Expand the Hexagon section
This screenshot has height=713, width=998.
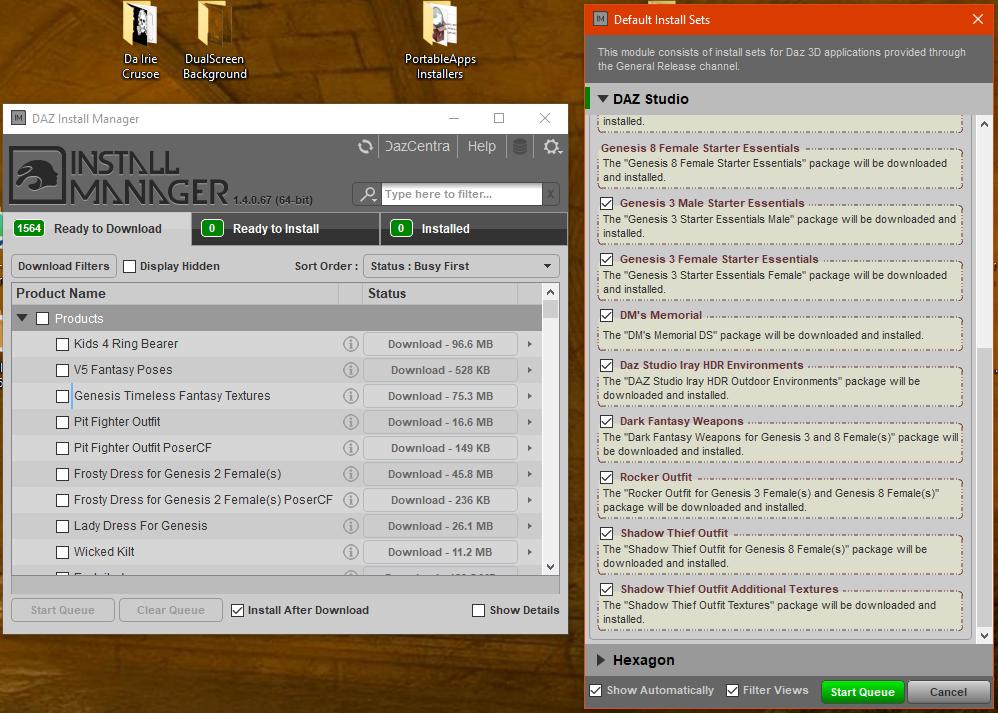600,660
